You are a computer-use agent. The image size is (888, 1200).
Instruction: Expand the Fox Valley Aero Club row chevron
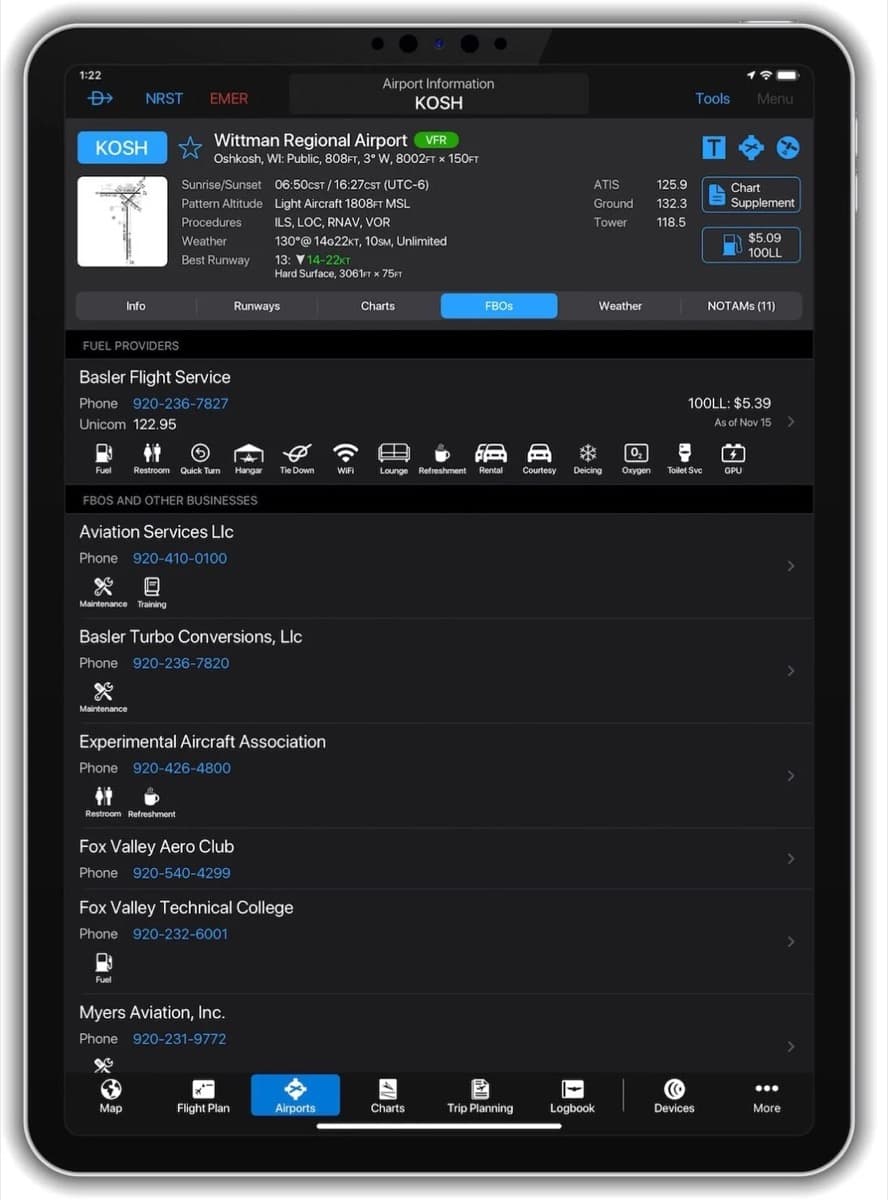(791, 859)
